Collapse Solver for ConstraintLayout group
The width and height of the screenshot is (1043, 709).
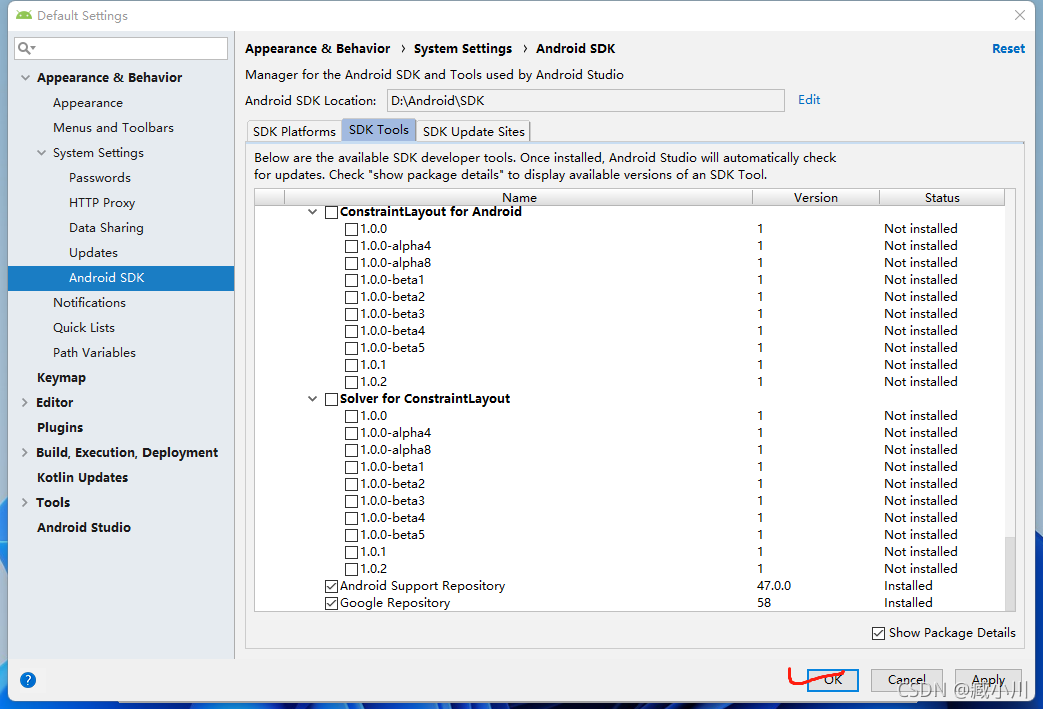tap(312, 399)
